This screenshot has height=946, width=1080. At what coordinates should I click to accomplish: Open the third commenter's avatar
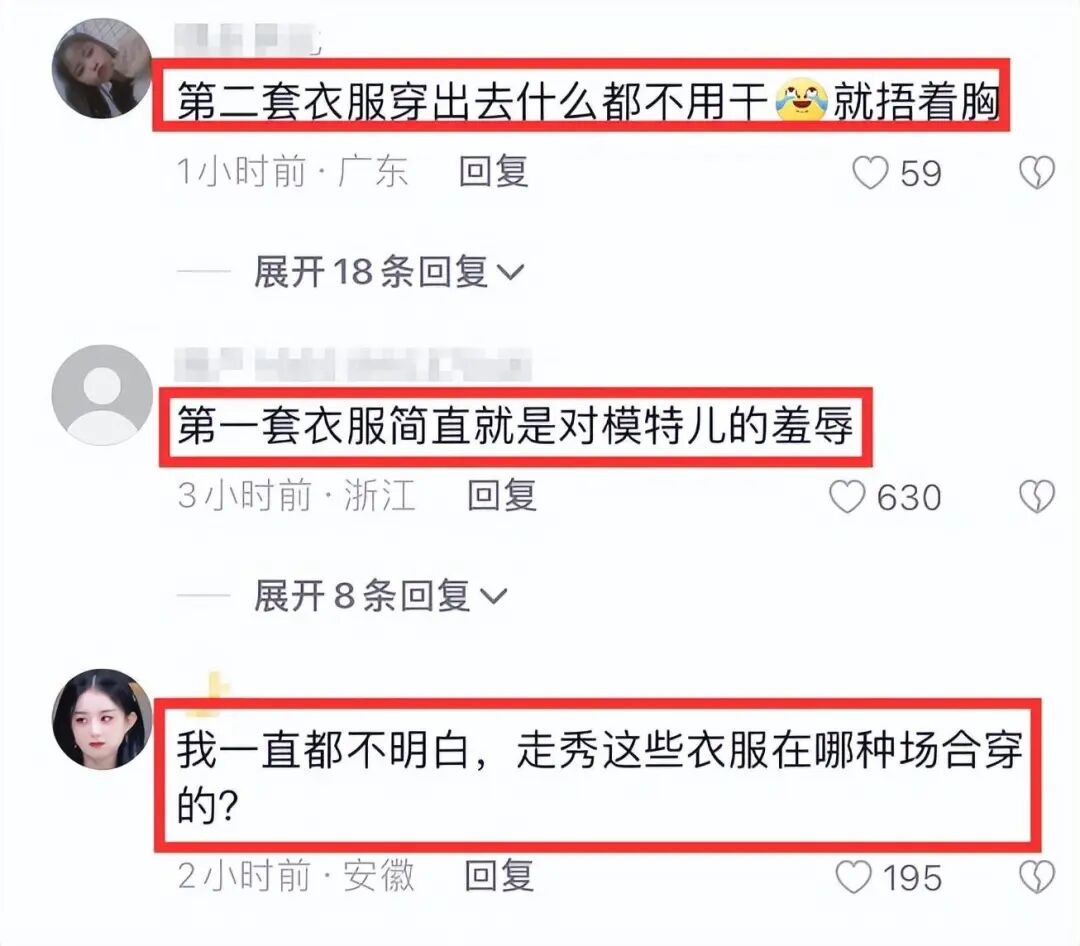[102, 719]
